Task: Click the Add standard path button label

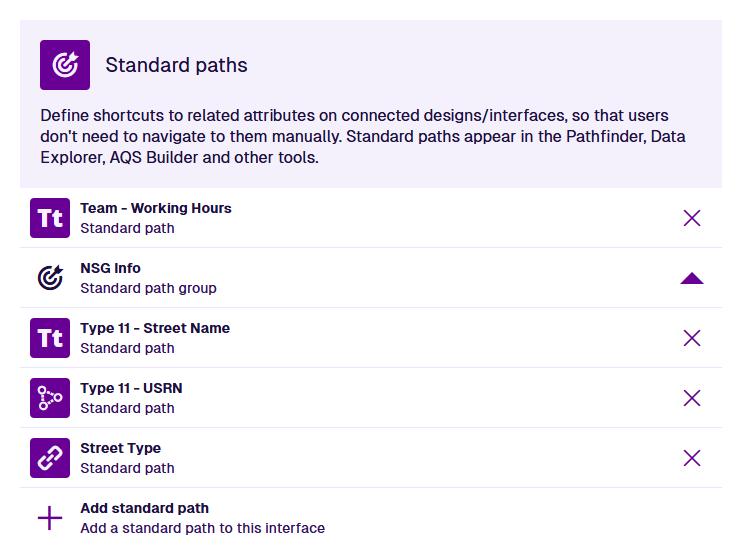Action: point(144,508)
